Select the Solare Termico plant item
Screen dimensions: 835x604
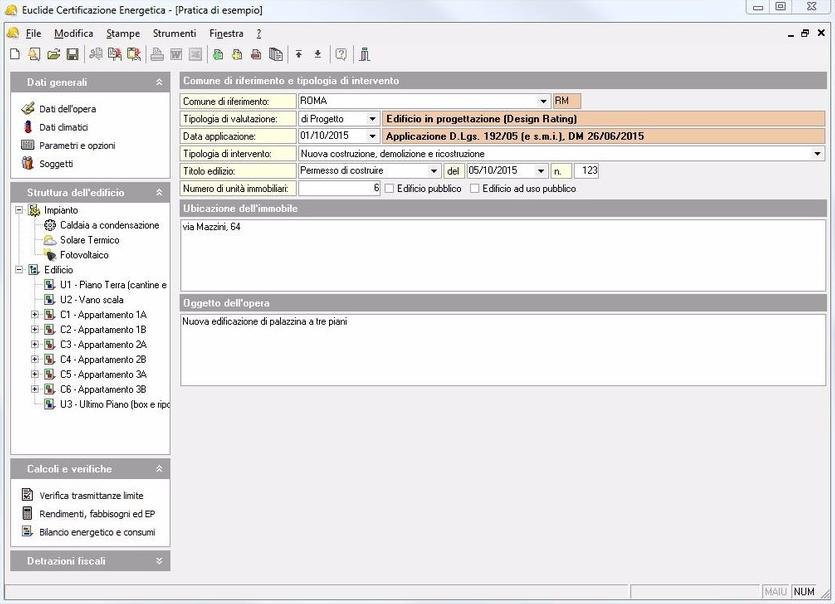[x=89, y=240]
